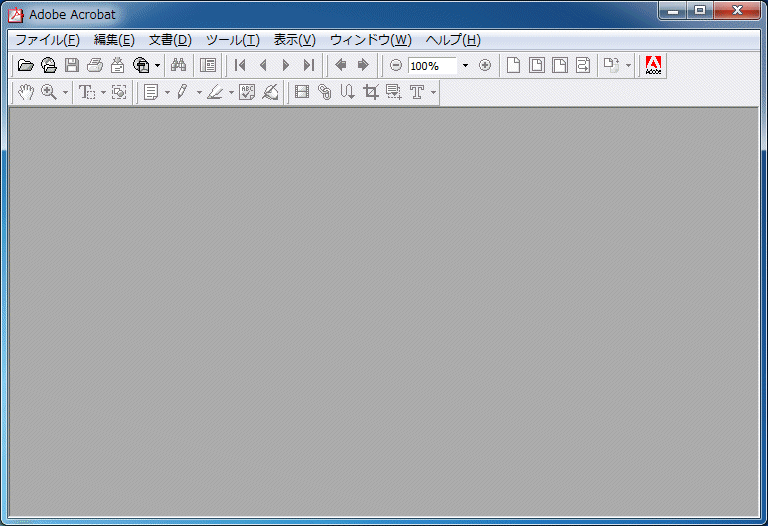Click the Adobe logo icon
Image resolution: width=768 pixels, height=526 pixels.
[654, 66]
